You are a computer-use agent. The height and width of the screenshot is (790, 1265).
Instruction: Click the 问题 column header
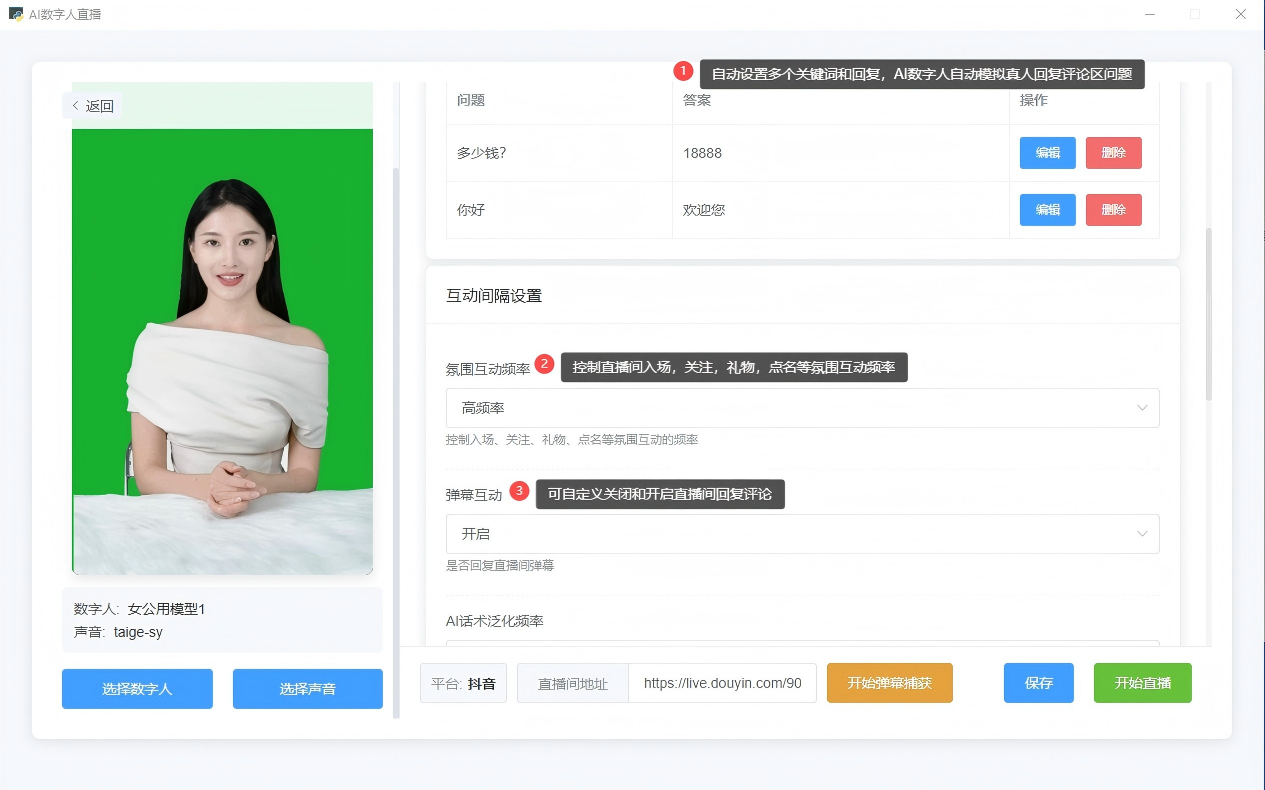[x=471, y=100]
